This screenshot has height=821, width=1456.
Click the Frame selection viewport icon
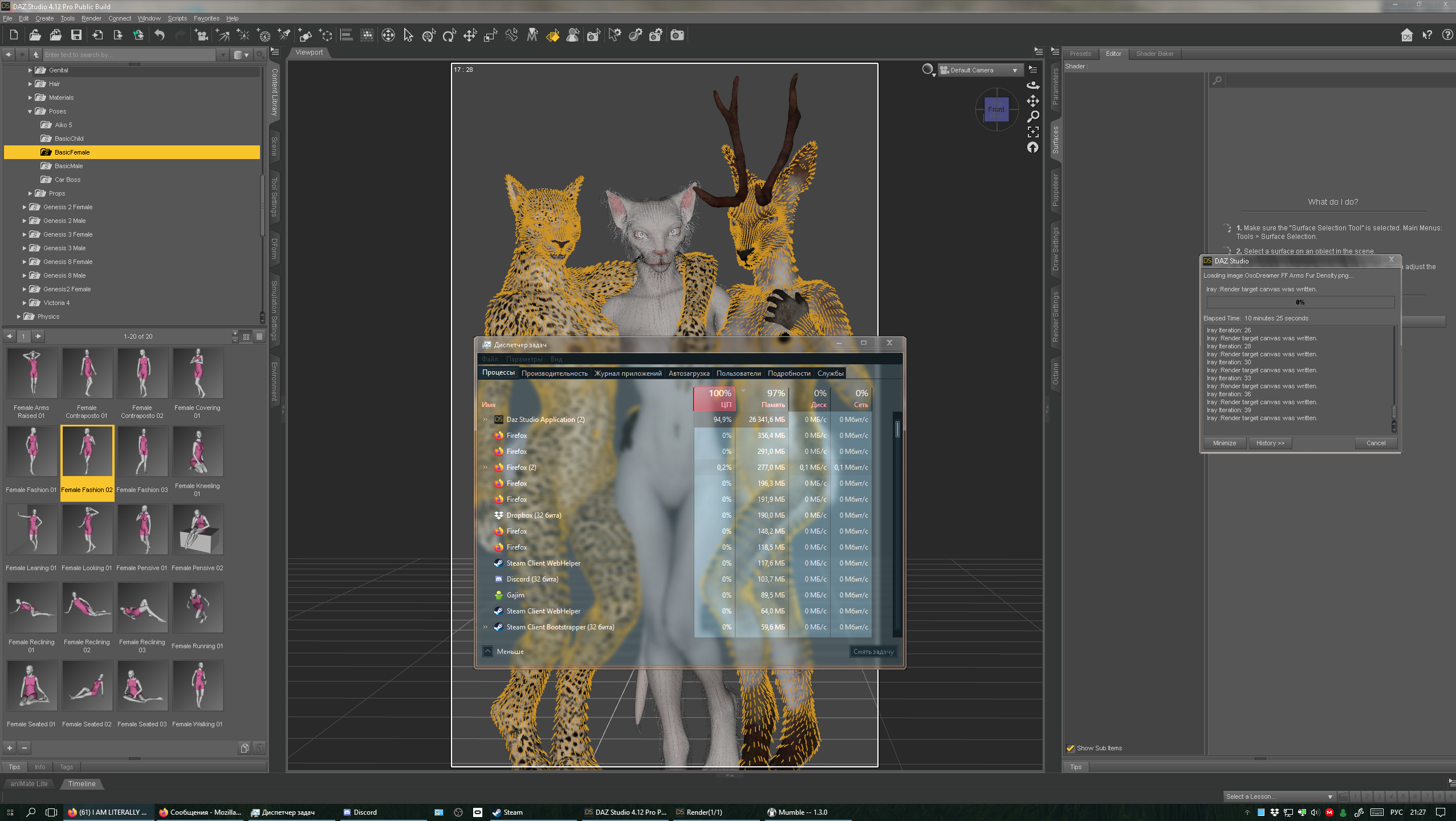coord(1032,132)
